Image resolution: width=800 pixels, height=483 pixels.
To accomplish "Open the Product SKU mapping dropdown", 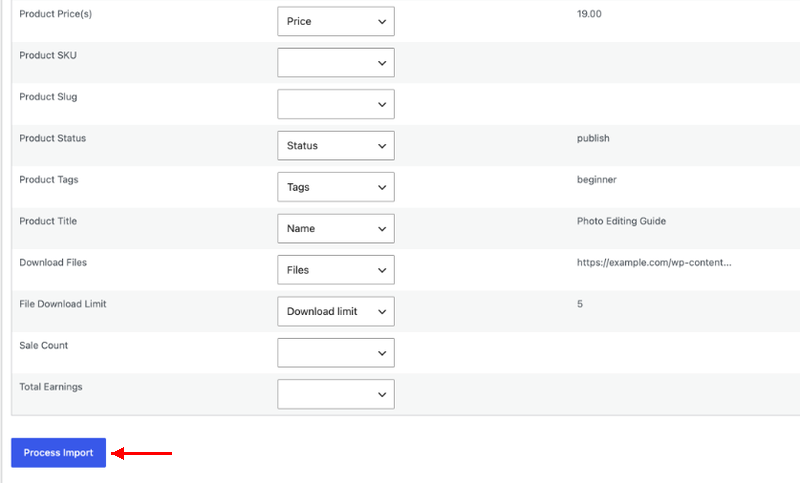I will pos(336,63).
